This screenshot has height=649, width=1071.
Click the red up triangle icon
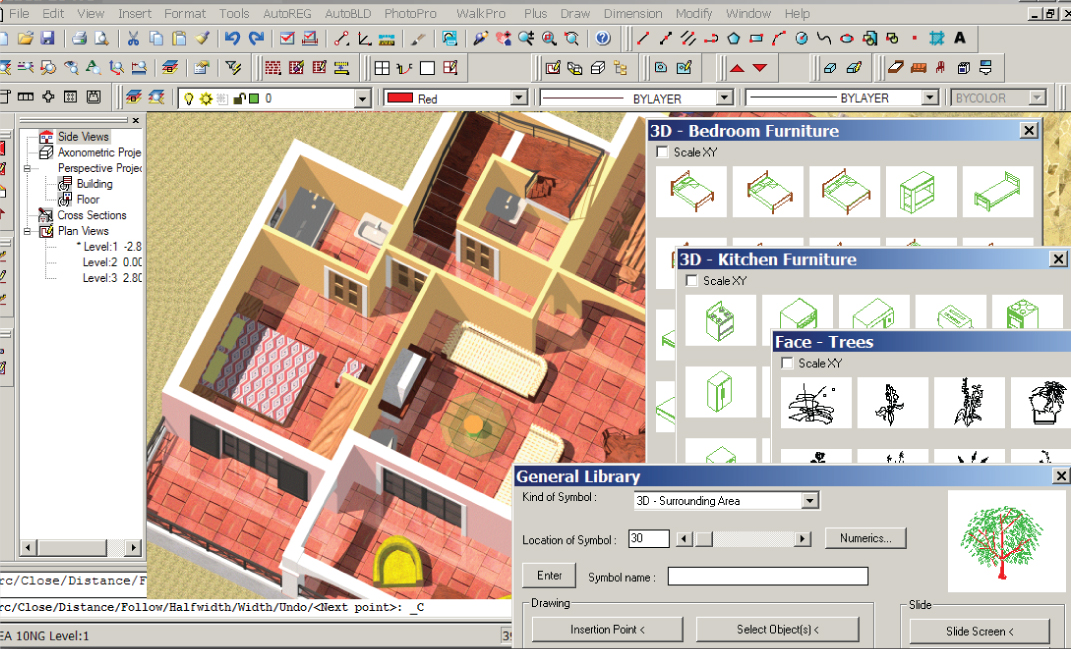737,68
